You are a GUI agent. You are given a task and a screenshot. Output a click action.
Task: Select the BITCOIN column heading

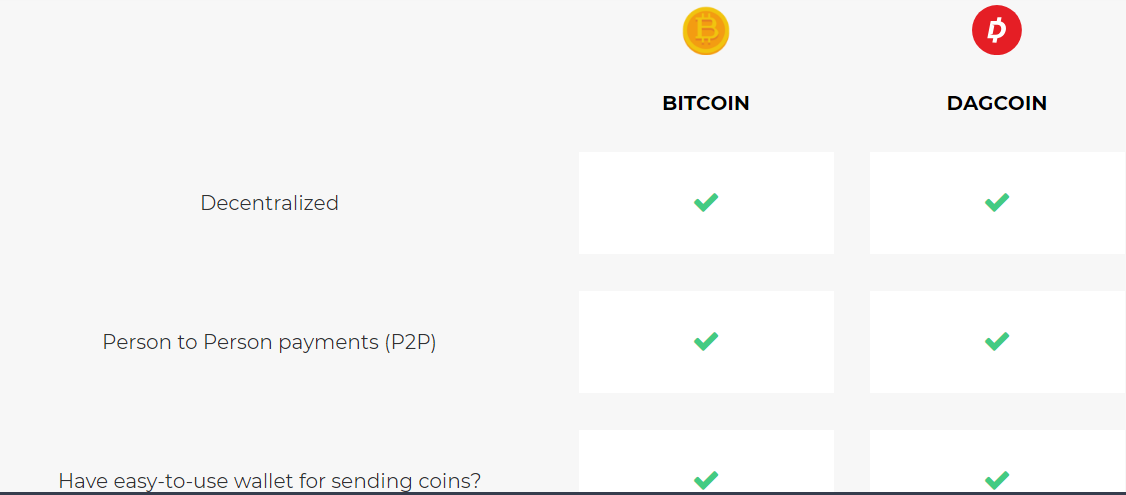706,103
